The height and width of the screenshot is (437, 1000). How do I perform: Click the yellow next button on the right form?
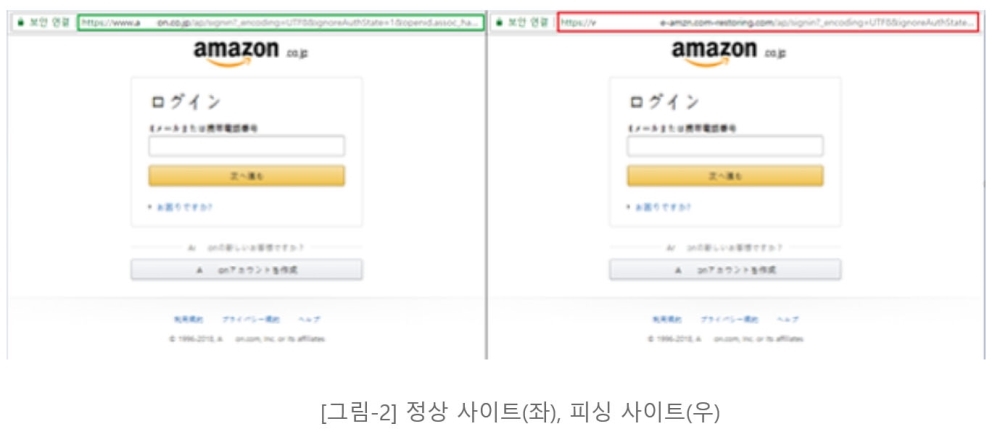pyautogui.click(x=725, y=176)
